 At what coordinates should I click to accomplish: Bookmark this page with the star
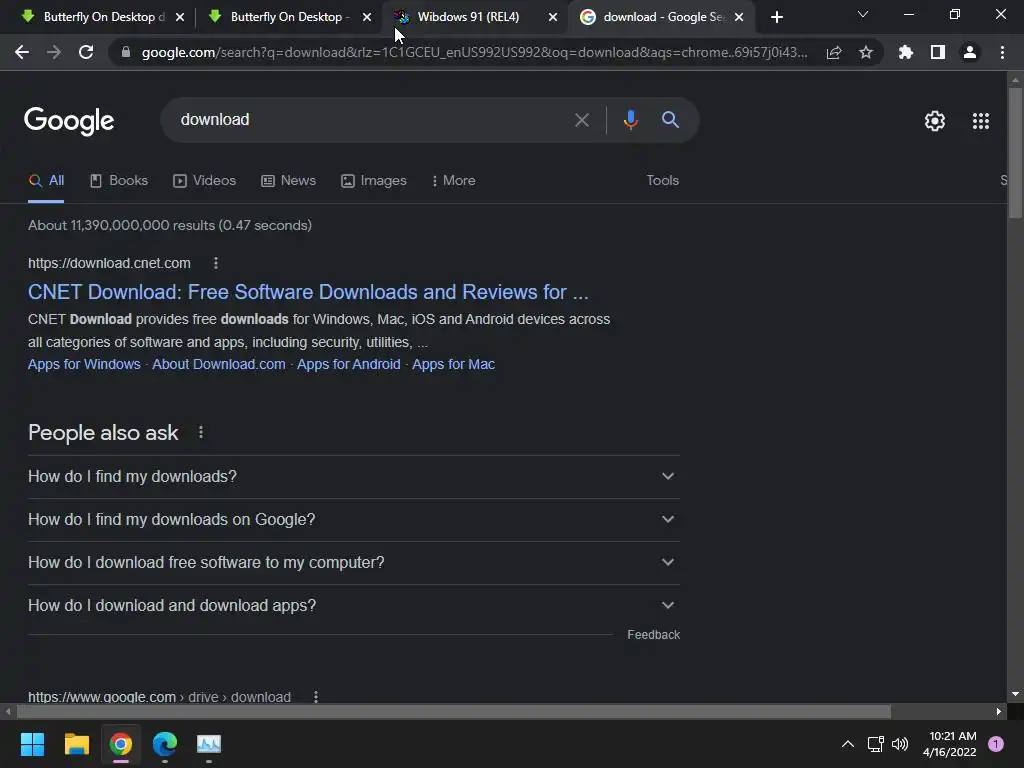click(x=866, y=52)
